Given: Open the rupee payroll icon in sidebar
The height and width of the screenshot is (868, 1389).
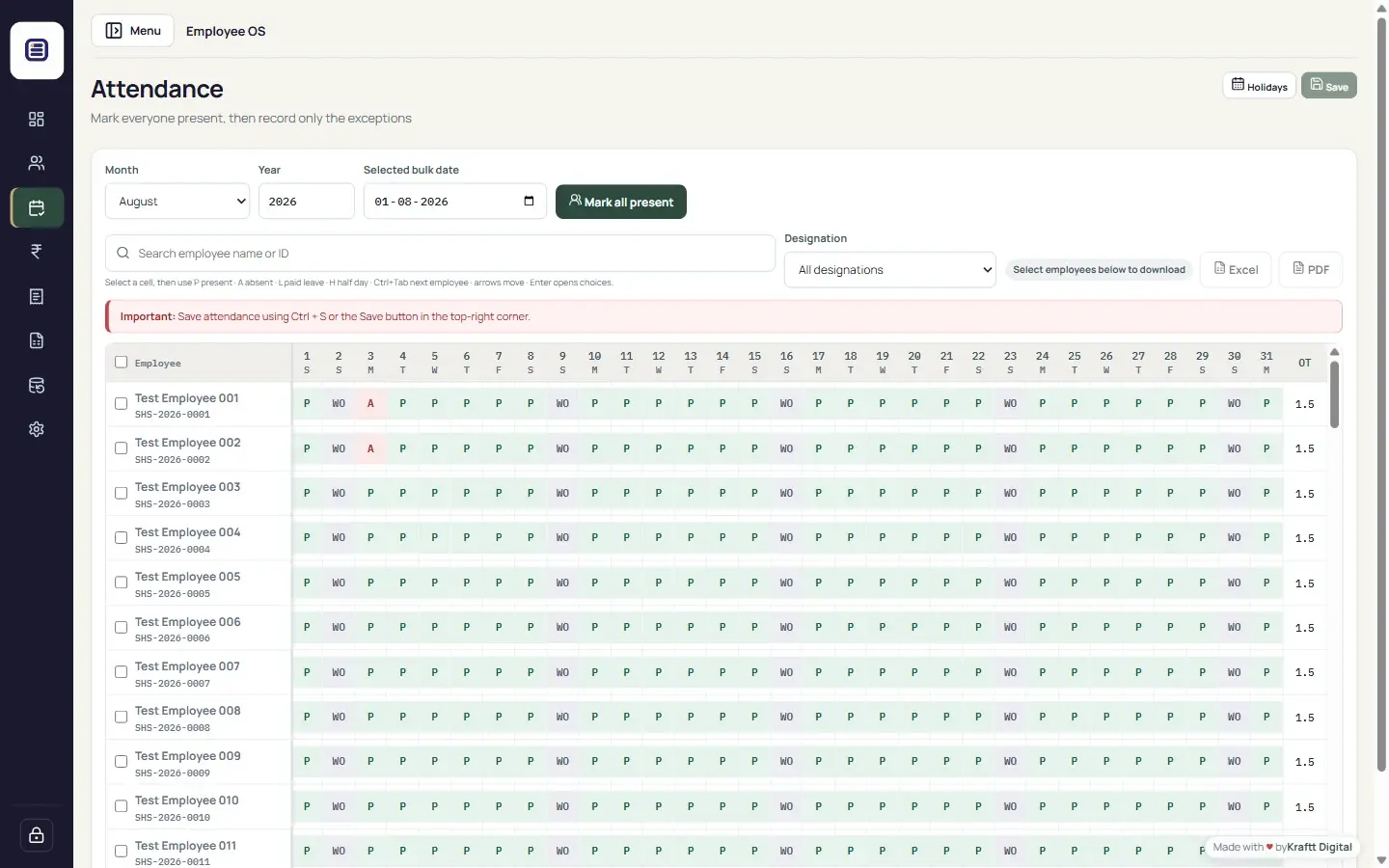Looking at the screenshot, I should tap(37, 252).
